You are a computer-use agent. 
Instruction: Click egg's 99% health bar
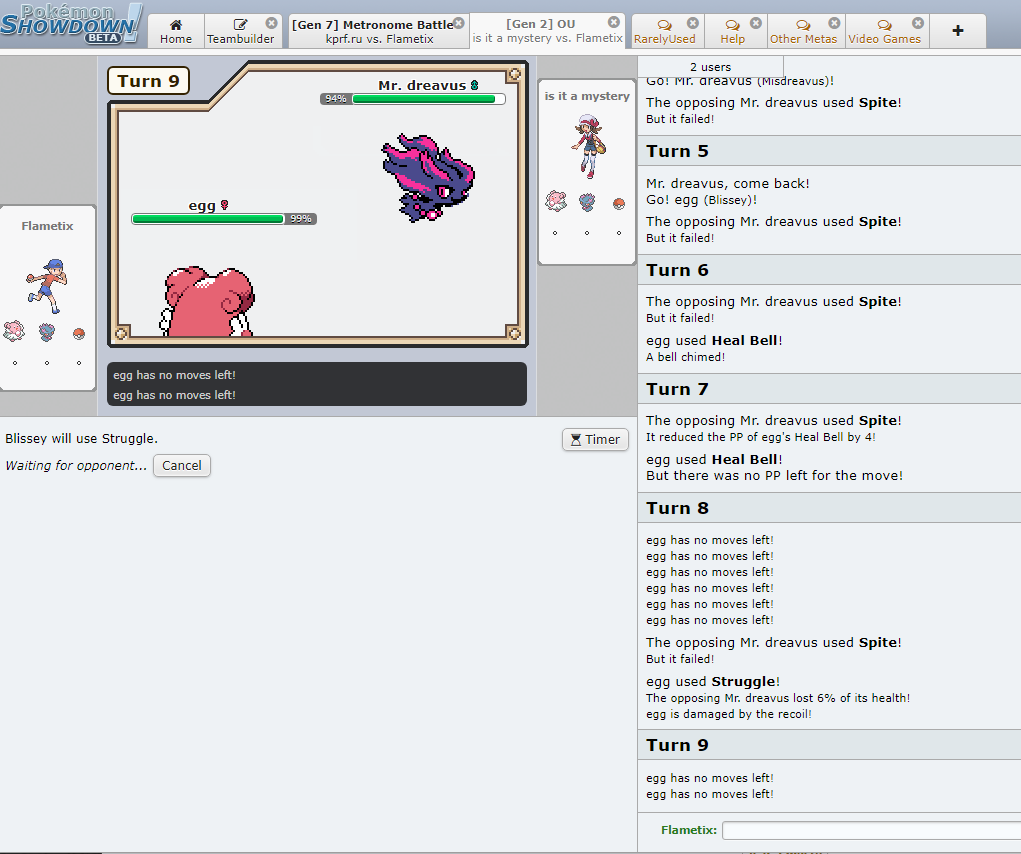(x=224, y=219)
